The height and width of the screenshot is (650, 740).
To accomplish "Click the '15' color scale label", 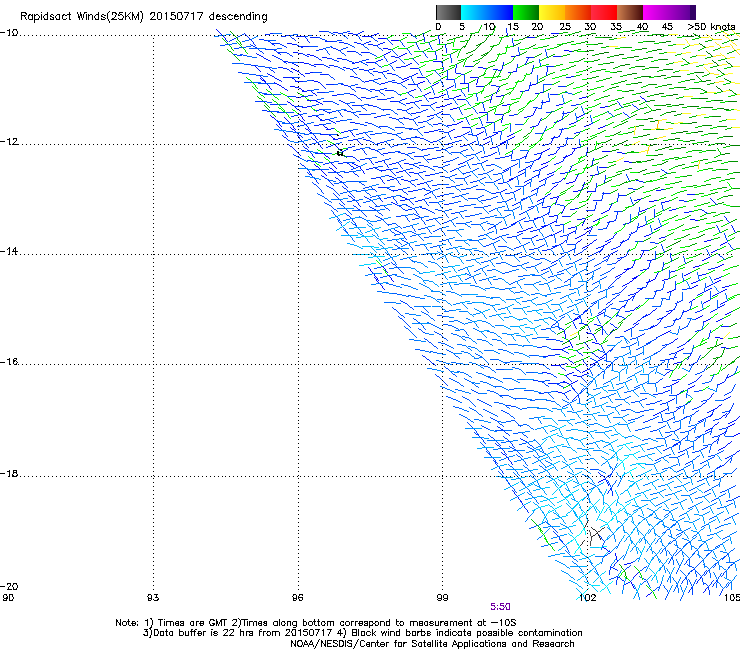I will (513, 27).
